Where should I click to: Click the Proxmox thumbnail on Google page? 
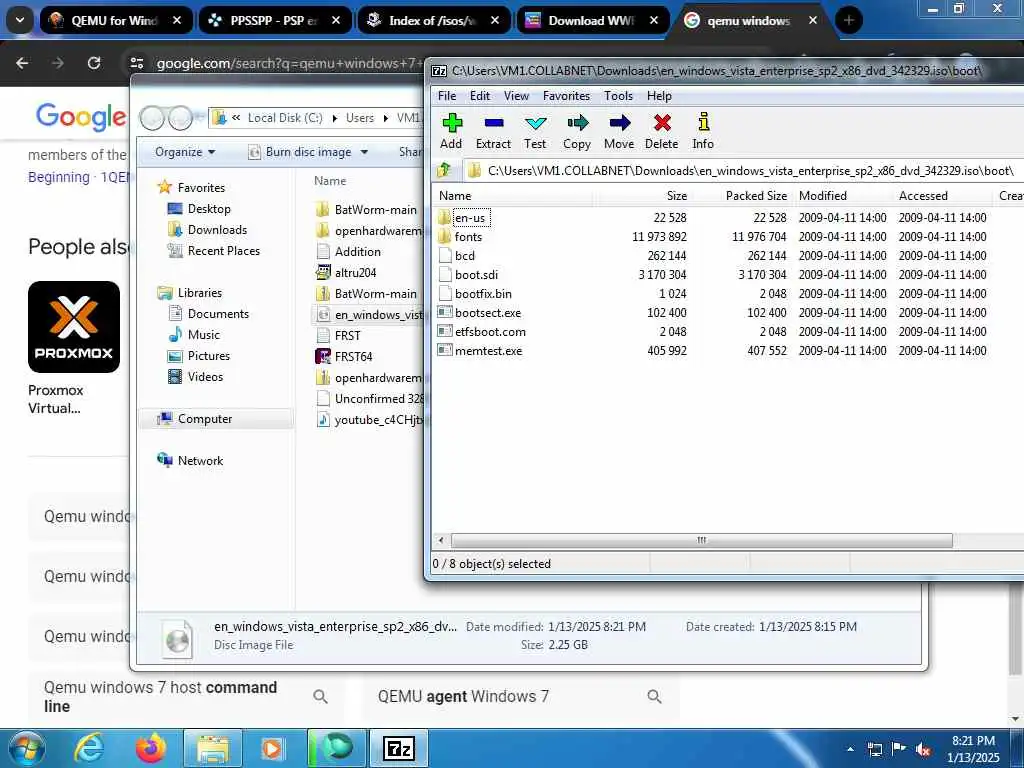[x=74, y=327]
